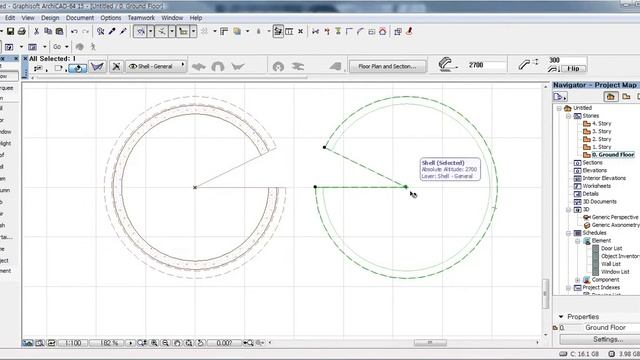Click the thickness field showing 300

click(x=567, y=60)
